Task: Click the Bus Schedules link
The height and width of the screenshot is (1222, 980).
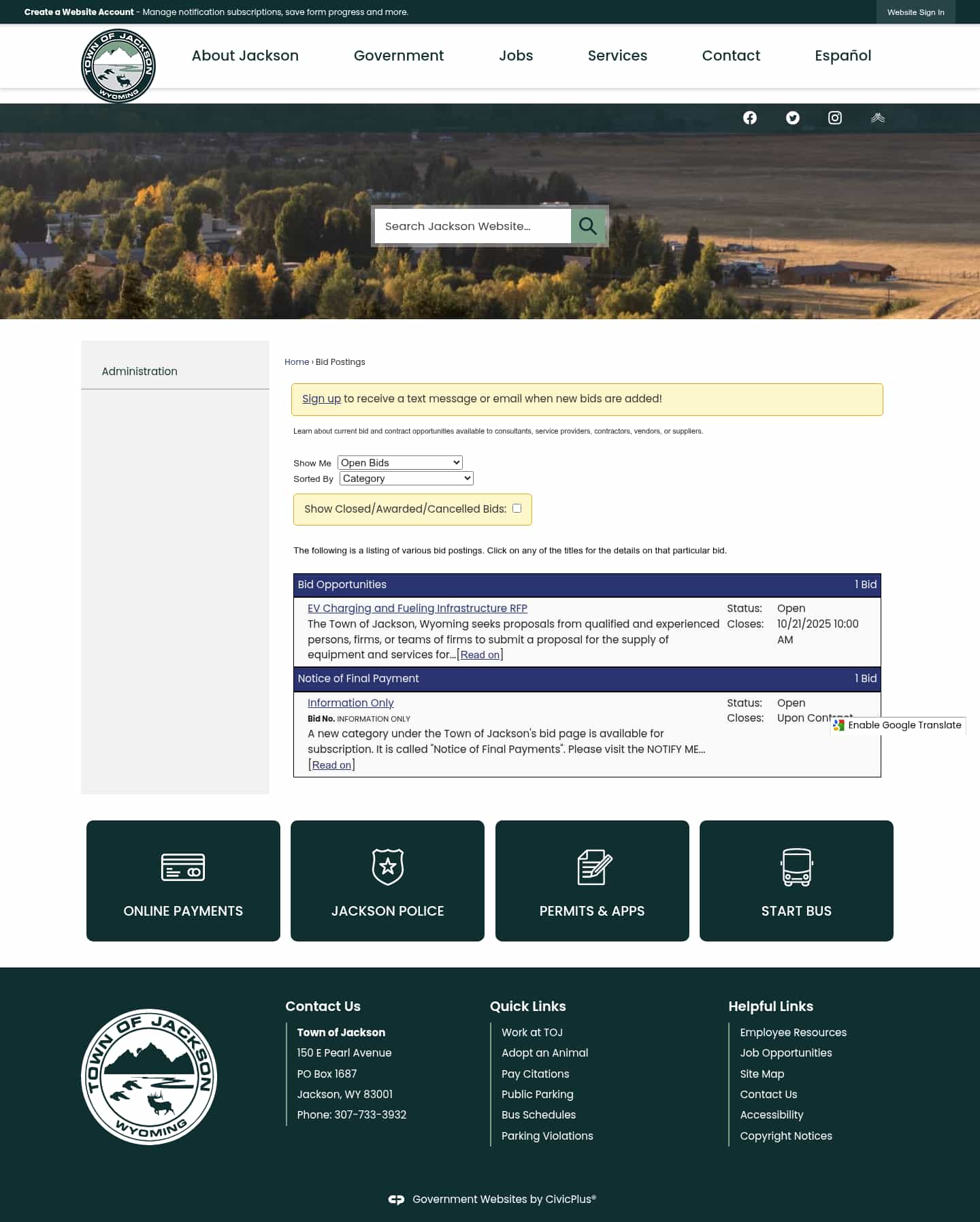Action: (x=539, y=1115)
